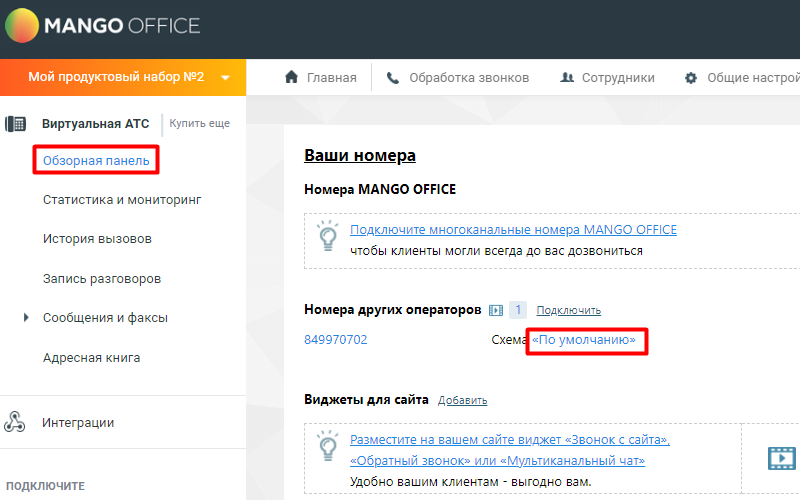Follow Подключите многоканальные номера MANGO OFFICE link
The height and width of the screenshot is (500, 800).
tap(513, 230)
